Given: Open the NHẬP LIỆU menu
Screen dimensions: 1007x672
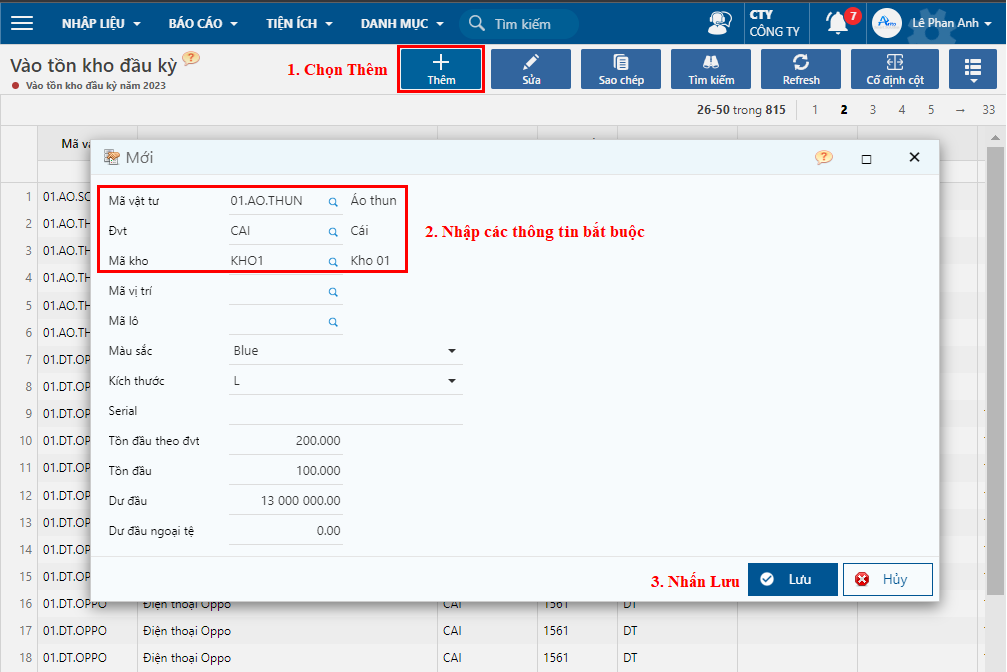Looking at the screenshot, I should tap(101, 23).
